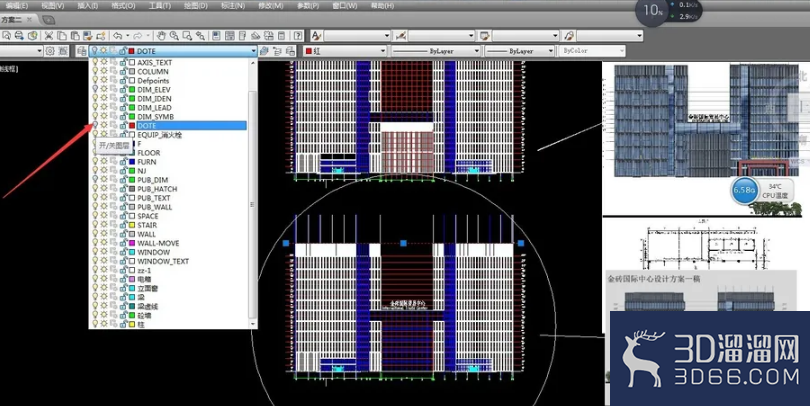Toggle the lock icon for WINDOW layer
Image resolution: width=810 pixels, height=406 pixels.
[123, 252]
